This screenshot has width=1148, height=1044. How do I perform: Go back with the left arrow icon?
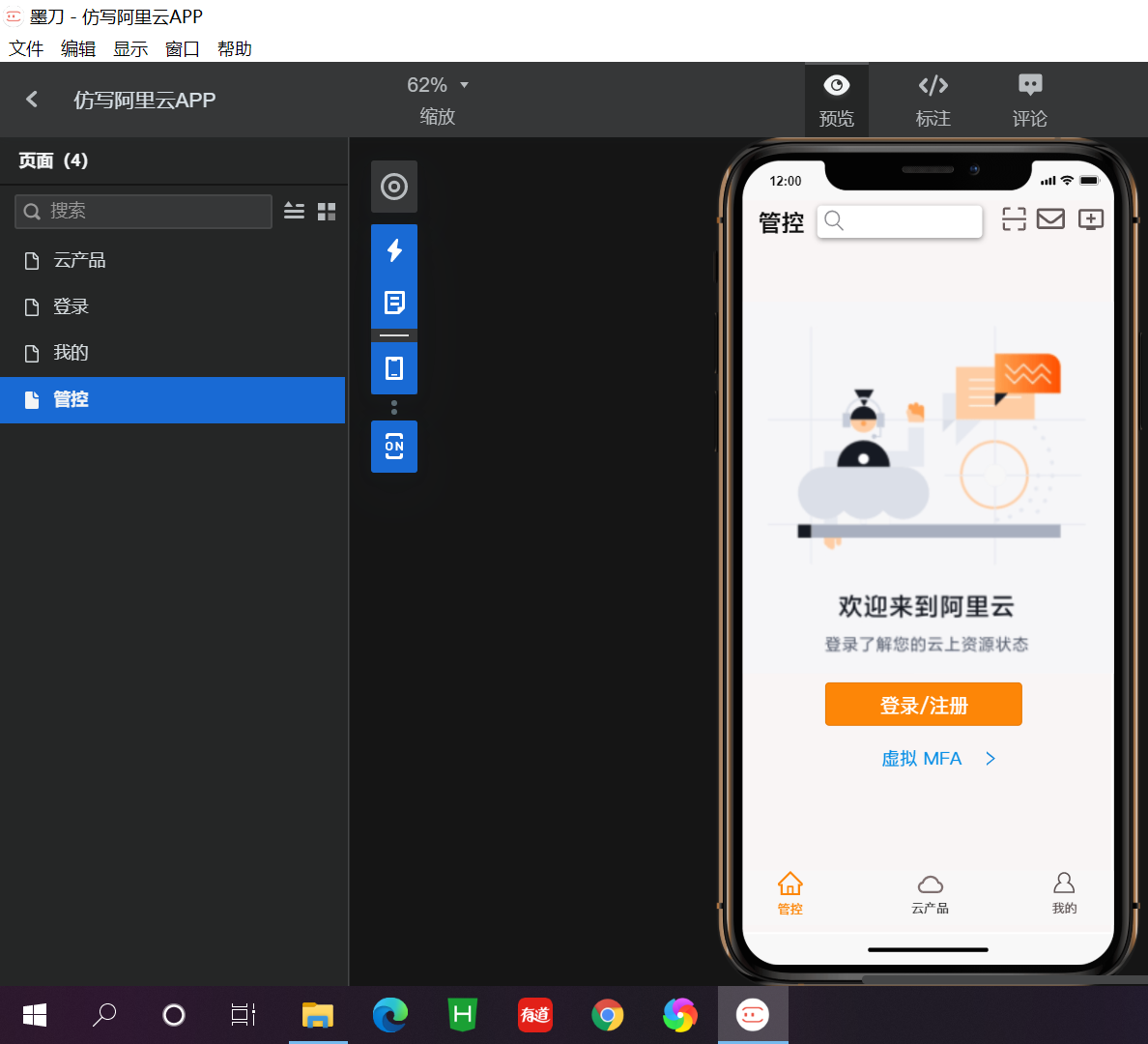(x=32, y=100)
